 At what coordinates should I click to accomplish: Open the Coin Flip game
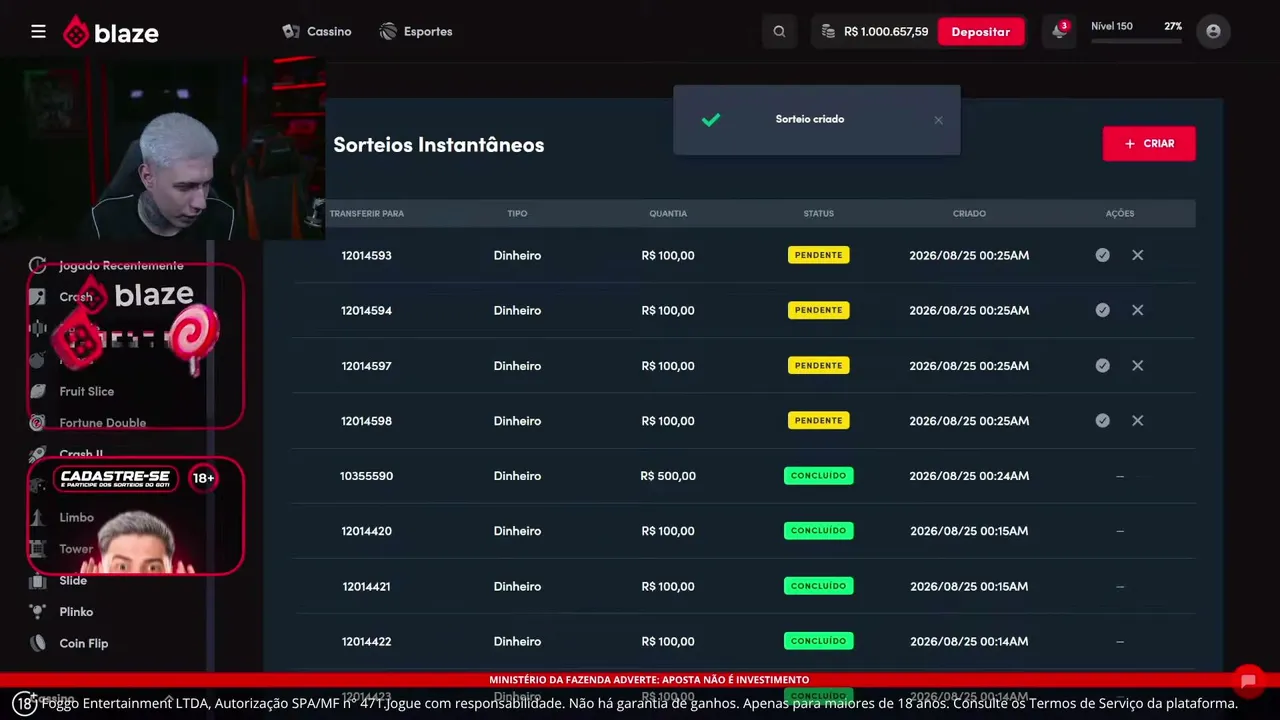[84, 643]
